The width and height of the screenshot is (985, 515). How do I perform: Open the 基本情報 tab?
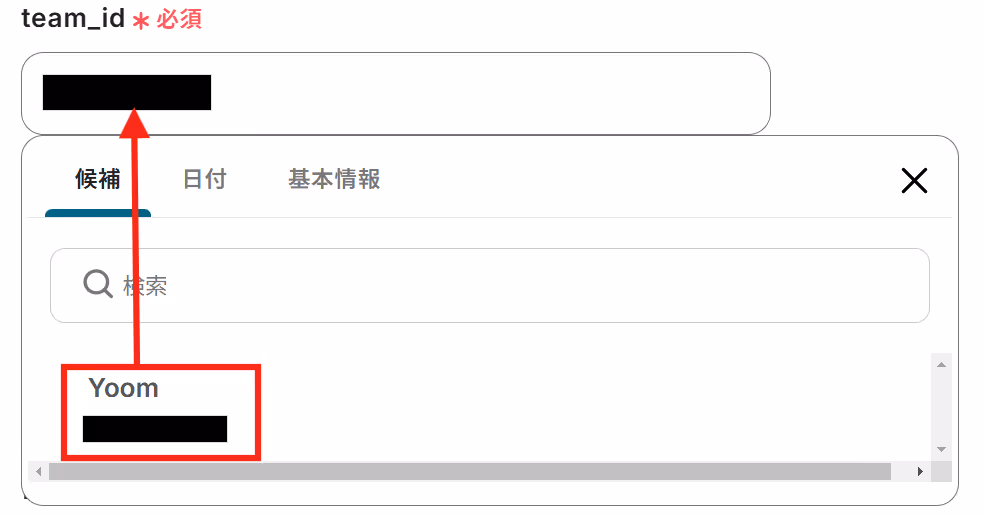coord(334,180)
